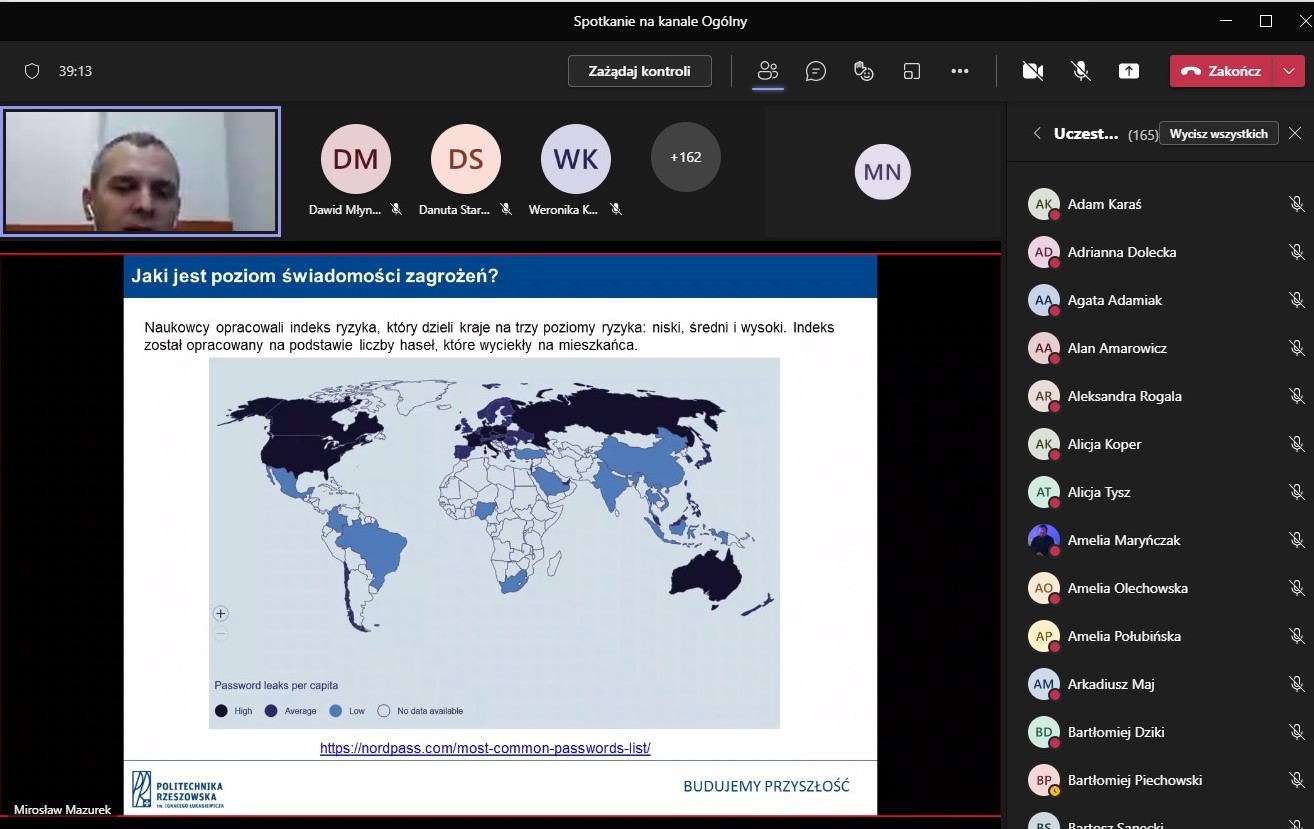Click the share content tray icon
The width and height of the screenshot is (1314, 829).
click(1129, 71)
